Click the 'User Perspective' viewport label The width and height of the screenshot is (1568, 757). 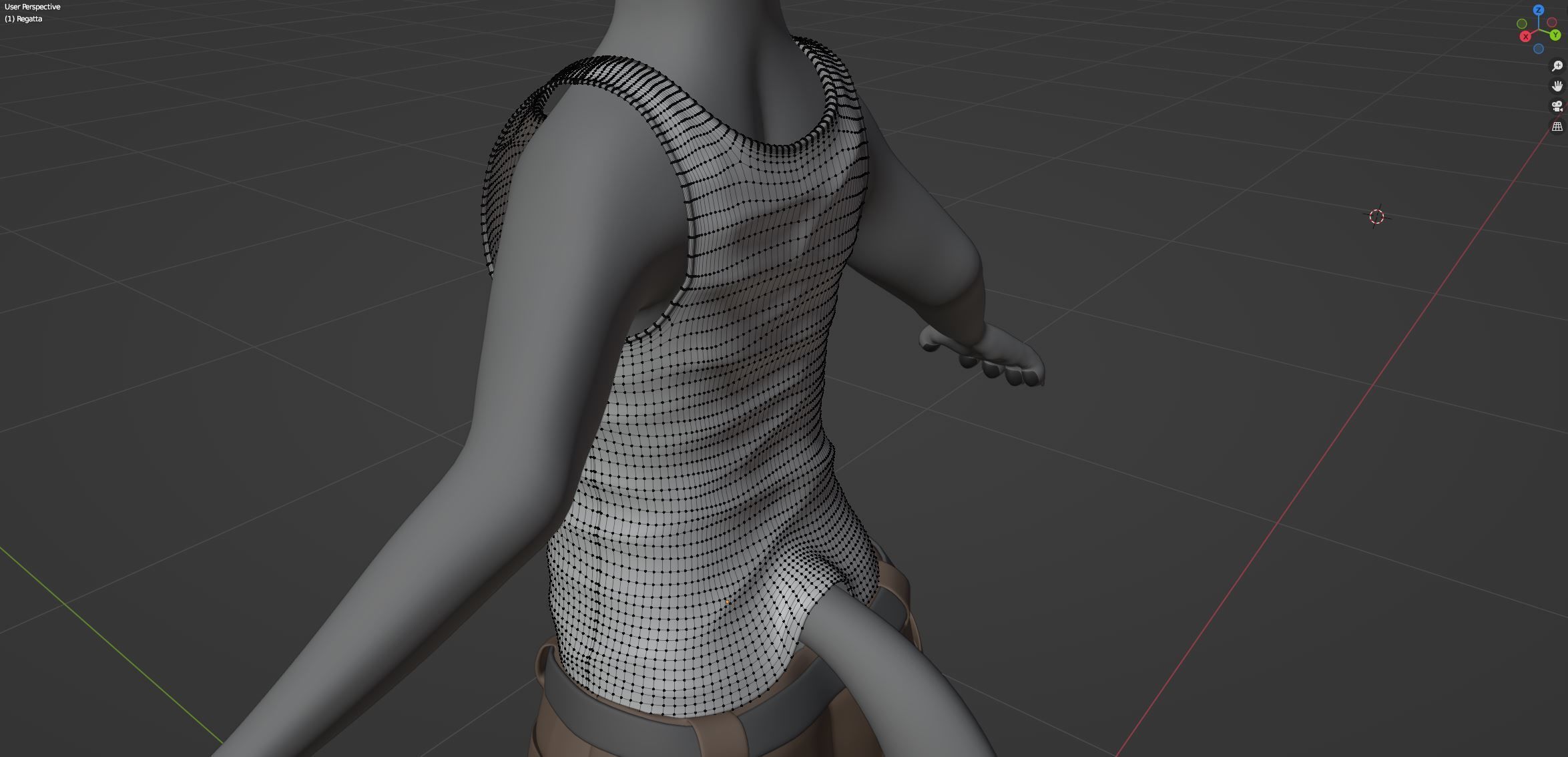(x=32, y=7)
